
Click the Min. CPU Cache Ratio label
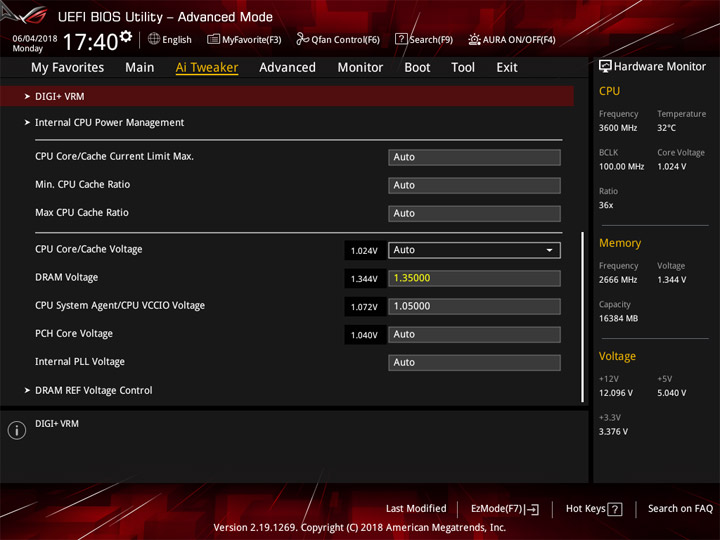(x=83, y=184)
